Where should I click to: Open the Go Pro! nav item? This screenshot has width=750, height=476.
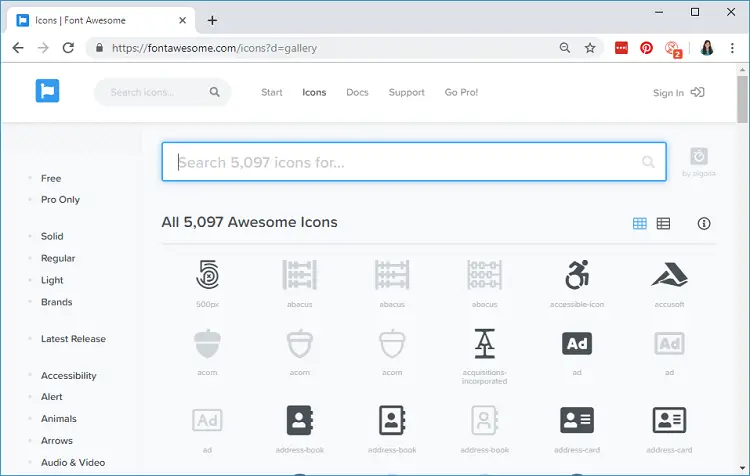pyautogui.click(x=461, y=92)
